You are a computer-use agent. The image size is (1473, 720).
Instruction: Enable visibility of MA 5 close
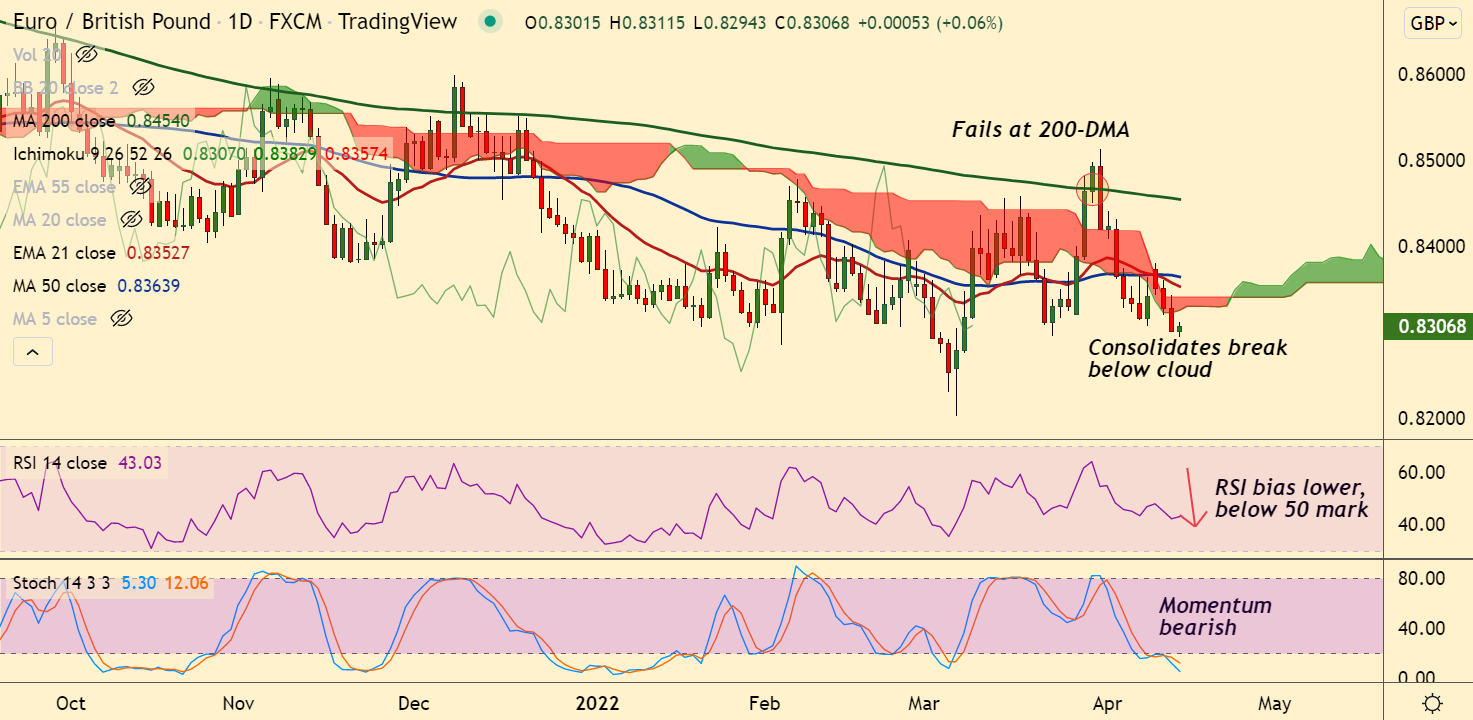(x=121, y=319)
